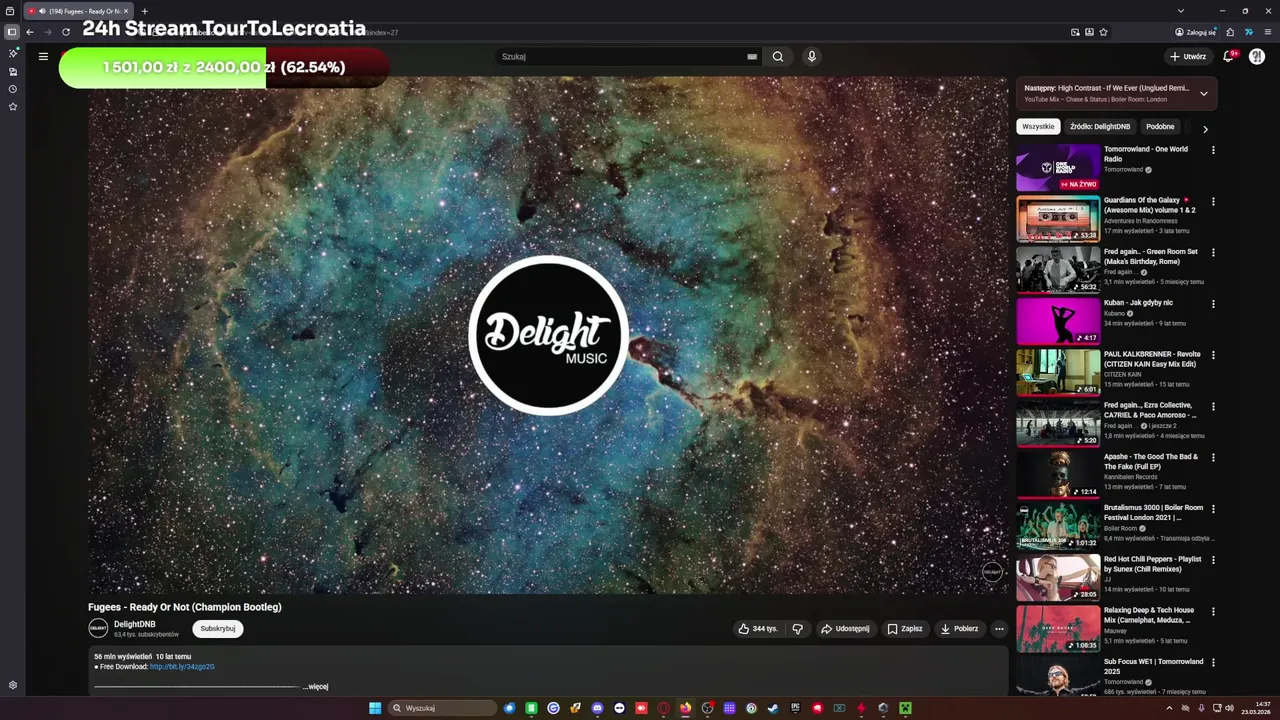Image resolution: width=1280 pixels, height=720 pixels.
Task: Open Epic Games Launcher from taskbar
Action: coord(795,708)
